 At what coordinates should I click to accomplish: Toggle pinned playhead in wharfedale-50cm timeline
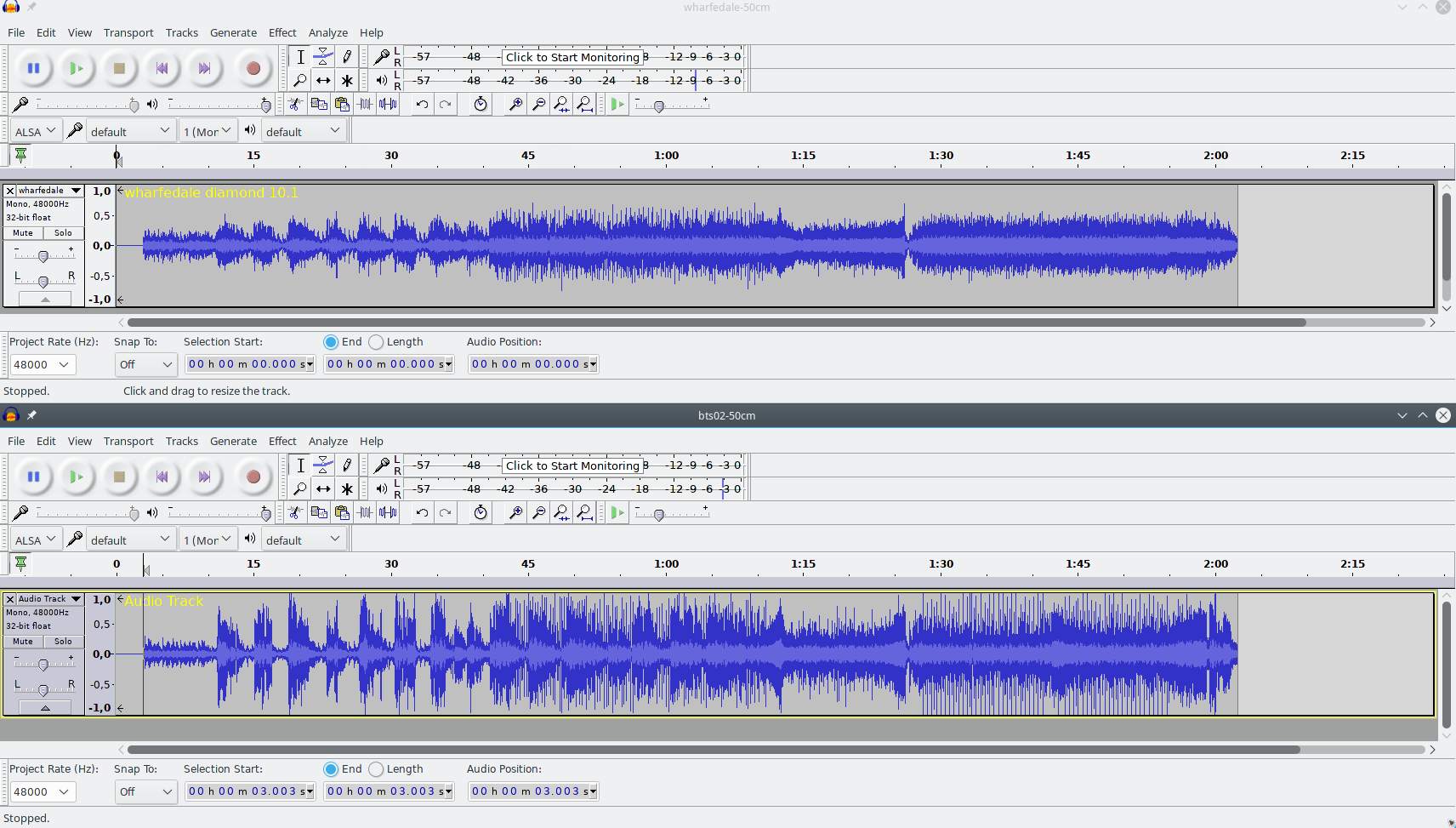coord(20,155)
